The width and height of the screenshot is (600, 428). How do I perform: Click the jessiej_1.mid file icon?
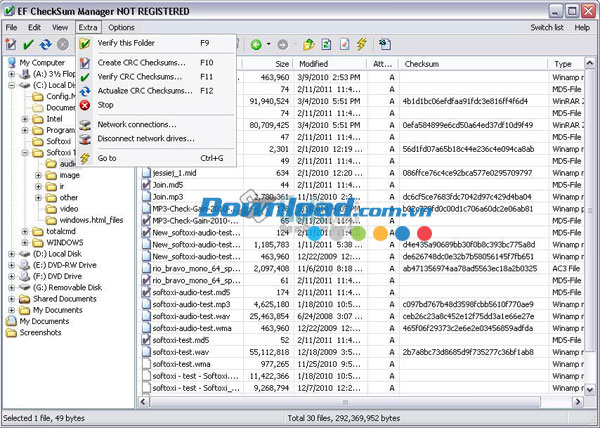click(x=146, y=173)
